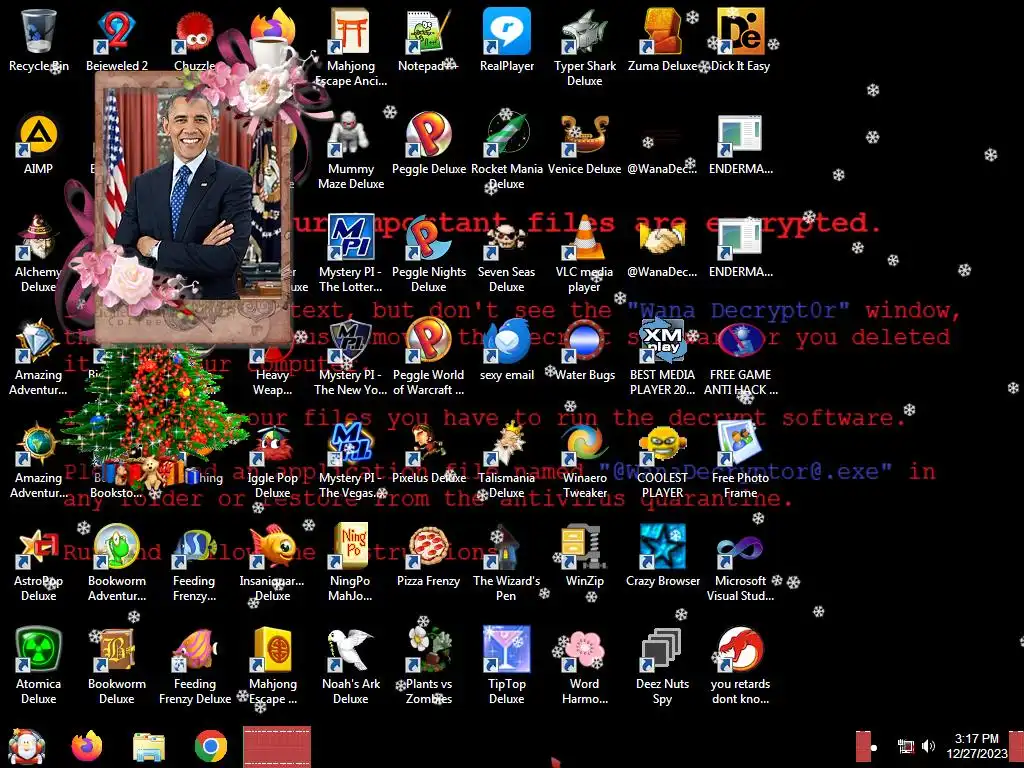Viewport: 1024px width, 768px height.
Task: Launch Mummy Maze Deluxe shortcut
Action: pyautogui.click(x=351, y=150)
